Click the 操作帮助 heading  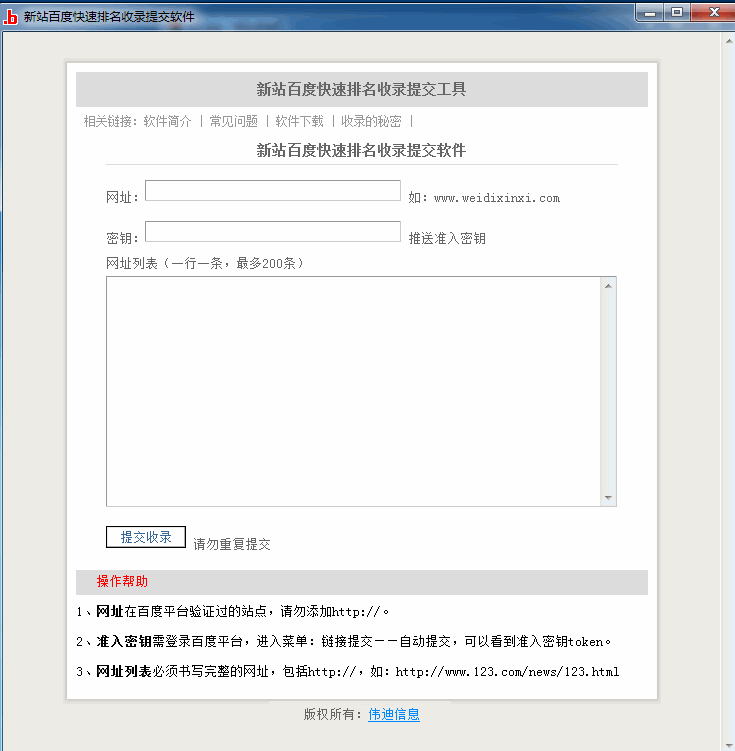[122, 581]
